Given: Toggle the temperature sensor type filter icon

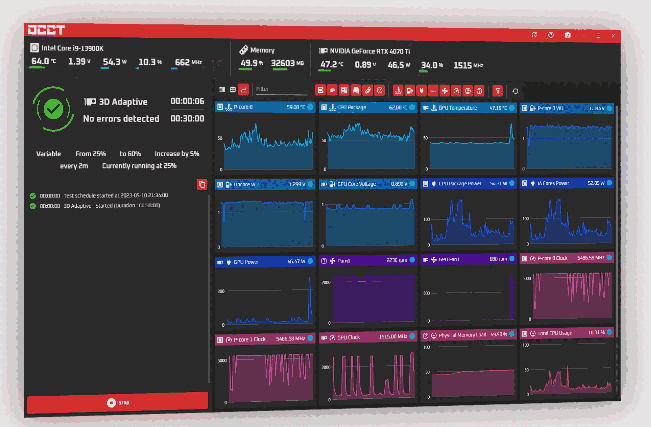Looking at the screenshot, I should [x=398, y=91].
